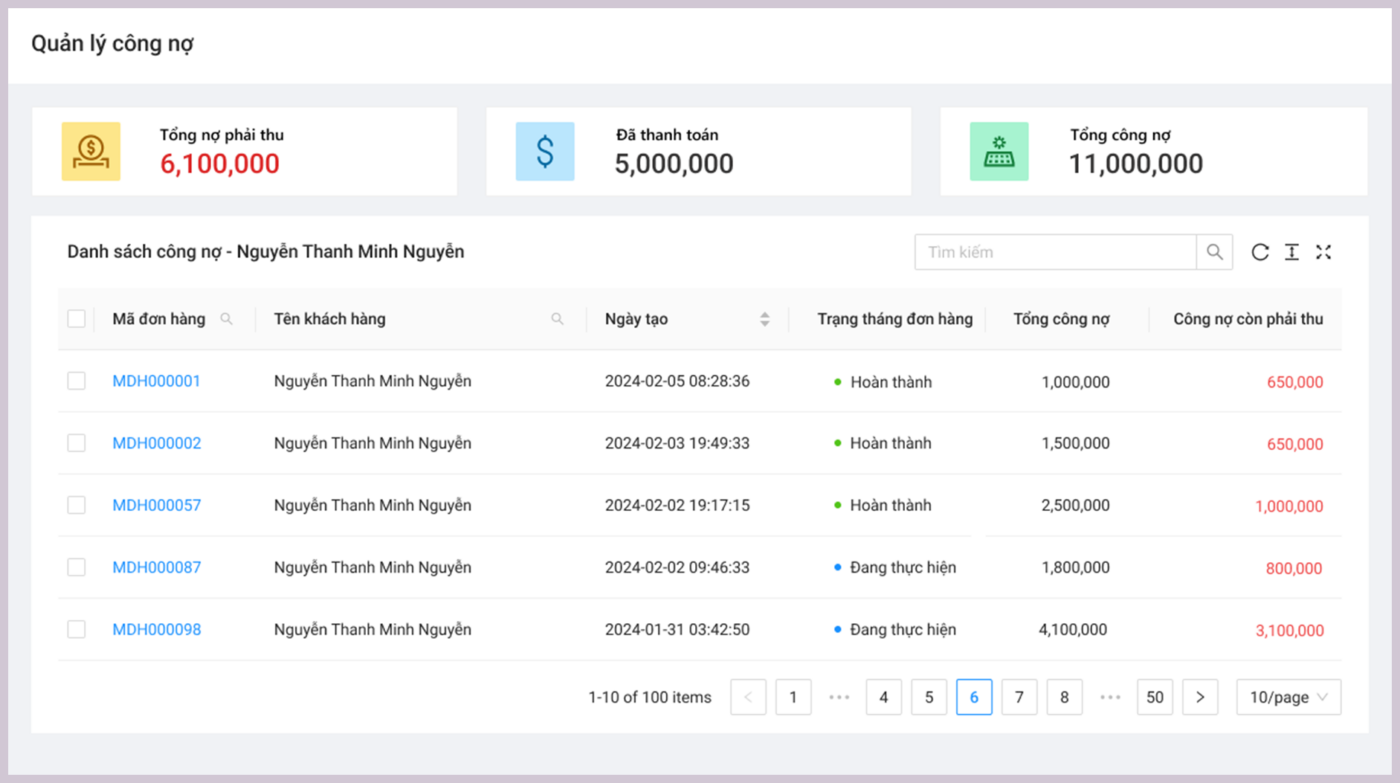Sort by Ngày tạo column arrows
The height and width of the screenshot is (783, 1400).
click(765, 319)
